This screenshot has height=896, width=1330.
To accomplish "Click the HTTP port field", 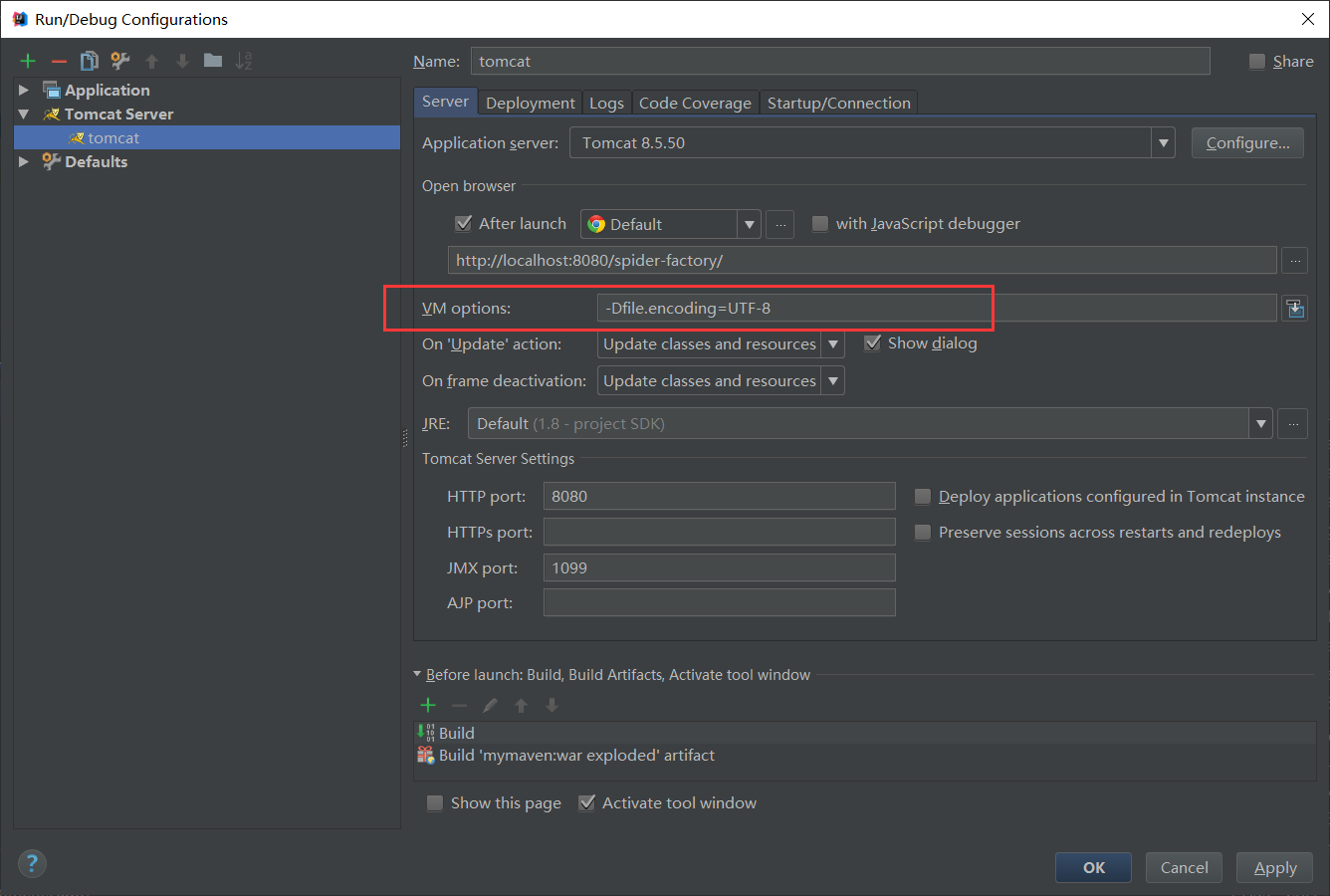I will tap(720, 496).
